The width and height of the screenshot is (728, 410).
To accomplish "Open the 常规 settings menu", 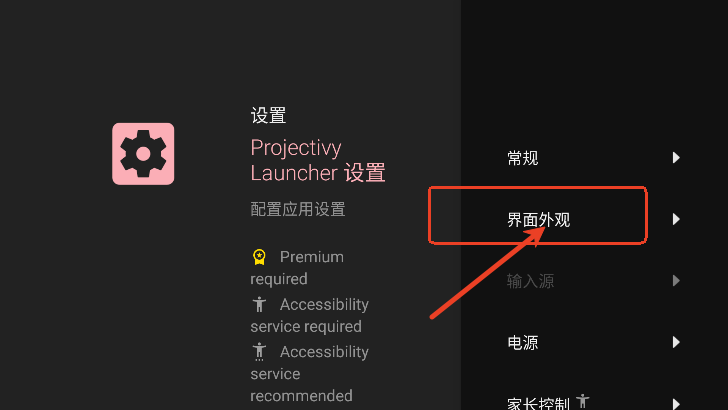I will [594, 158].
